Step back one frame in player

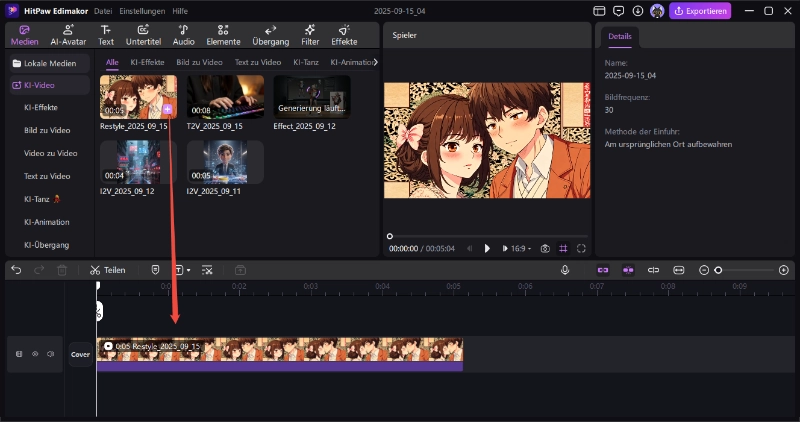click(x=469, y=249)
